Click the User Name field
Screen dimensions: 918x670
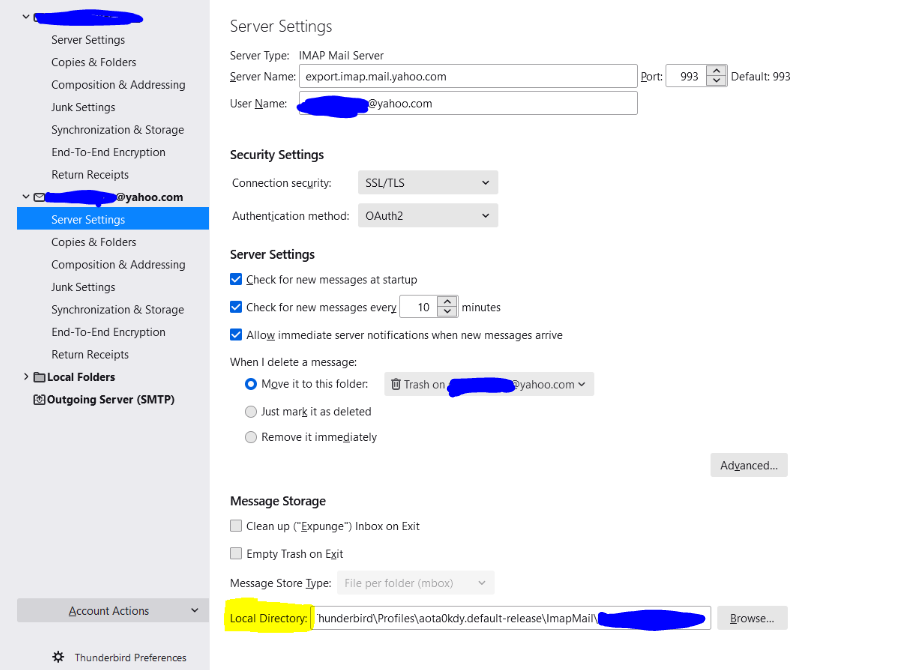pos(468,103)
